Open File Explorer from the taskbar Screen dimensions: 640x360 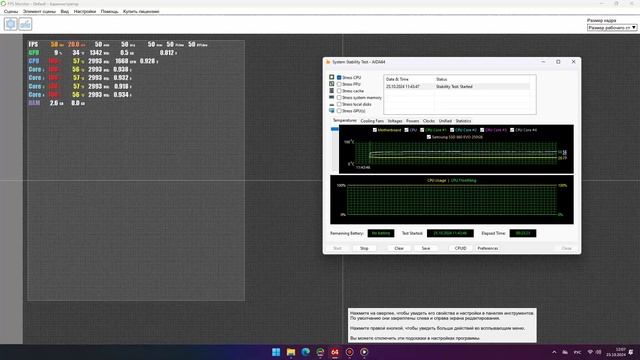(x=291, y=352)
